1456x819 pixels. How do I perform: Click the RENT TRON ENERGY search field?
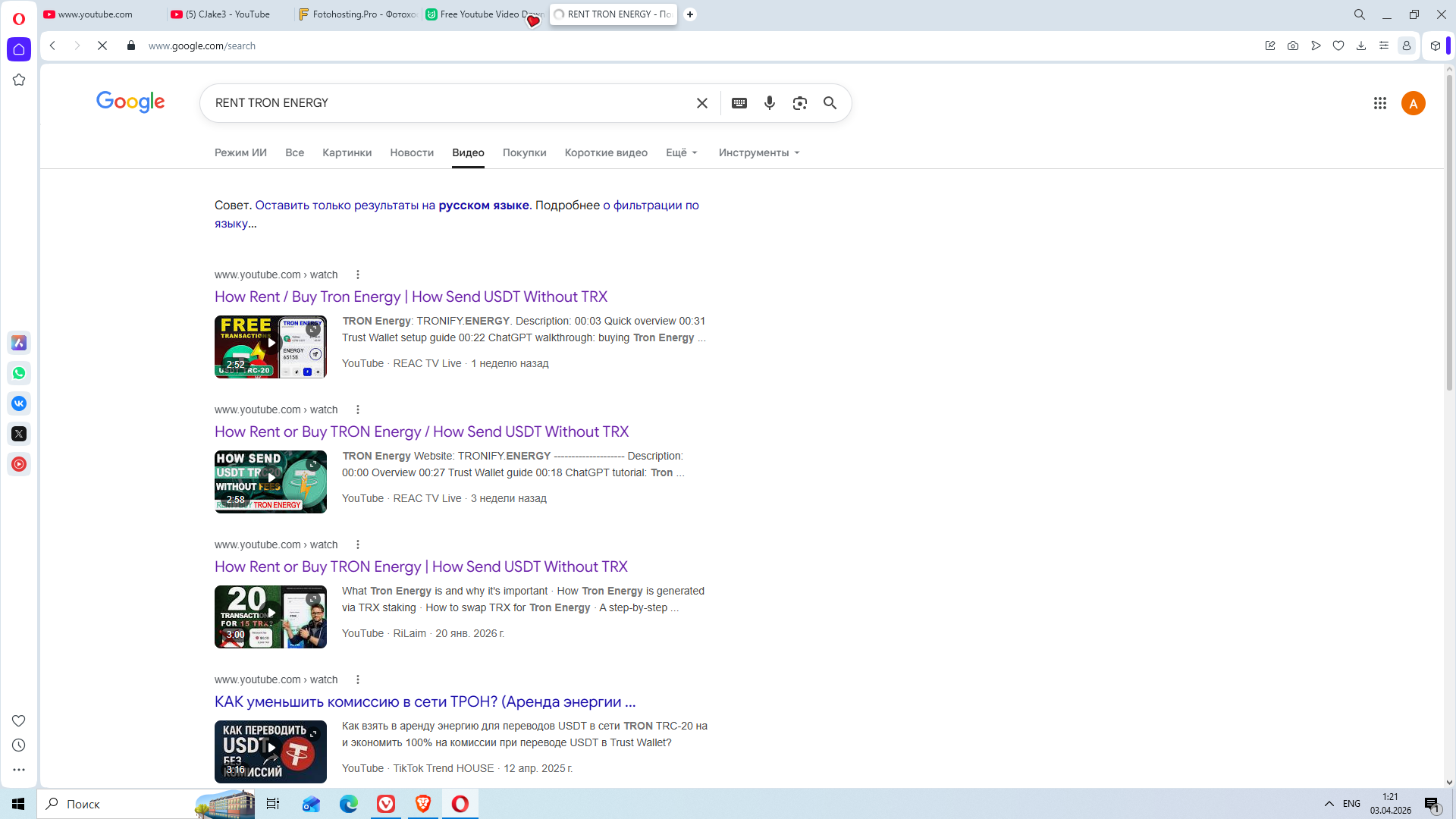(x=447, y=103)
